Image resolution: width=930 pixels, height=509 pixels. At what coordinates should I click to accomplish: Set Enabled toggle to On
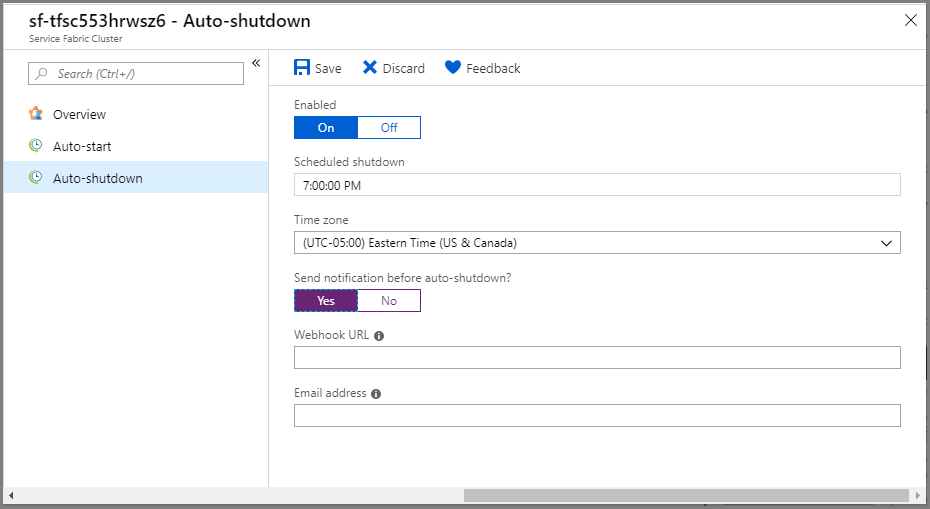point(326,128)
